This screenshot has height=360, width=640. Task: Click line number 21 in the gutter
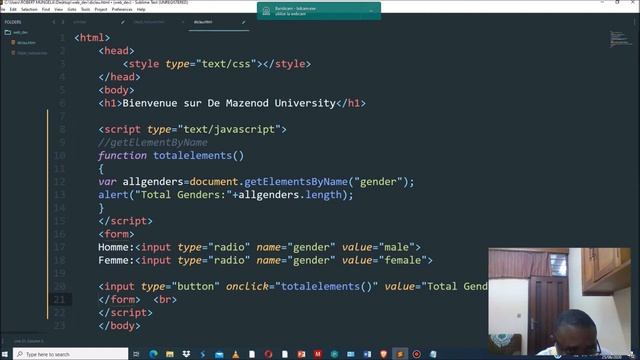point(59,300)
